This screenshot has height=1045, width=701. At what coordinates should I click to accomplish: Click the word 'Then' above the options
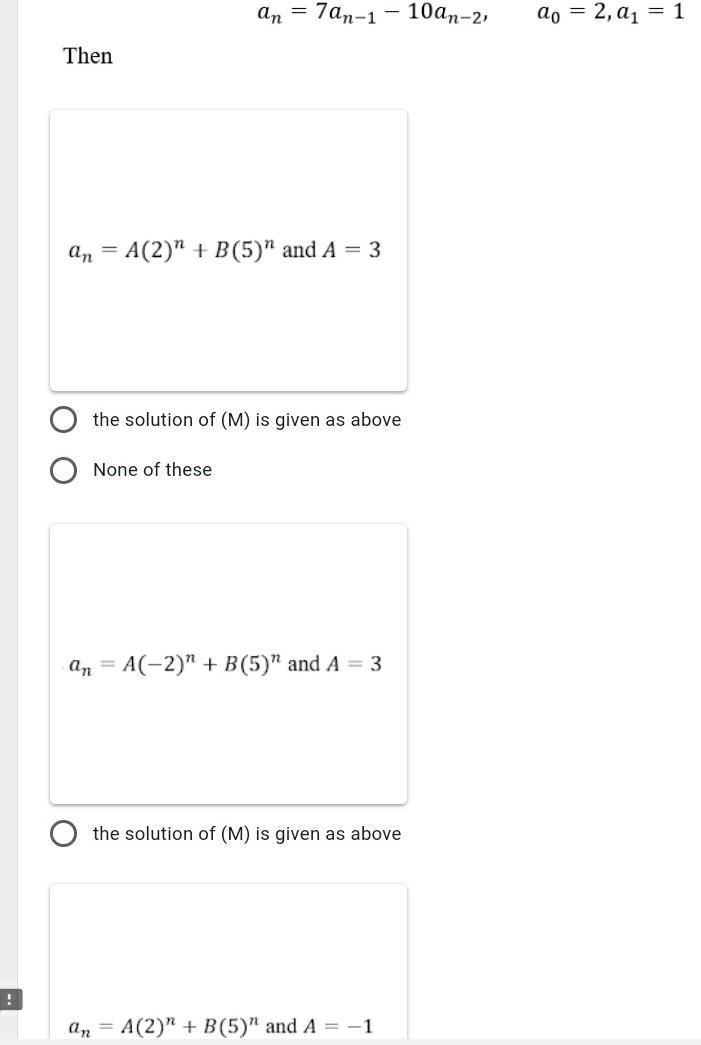pyautogui.click(x=87, y=56)
